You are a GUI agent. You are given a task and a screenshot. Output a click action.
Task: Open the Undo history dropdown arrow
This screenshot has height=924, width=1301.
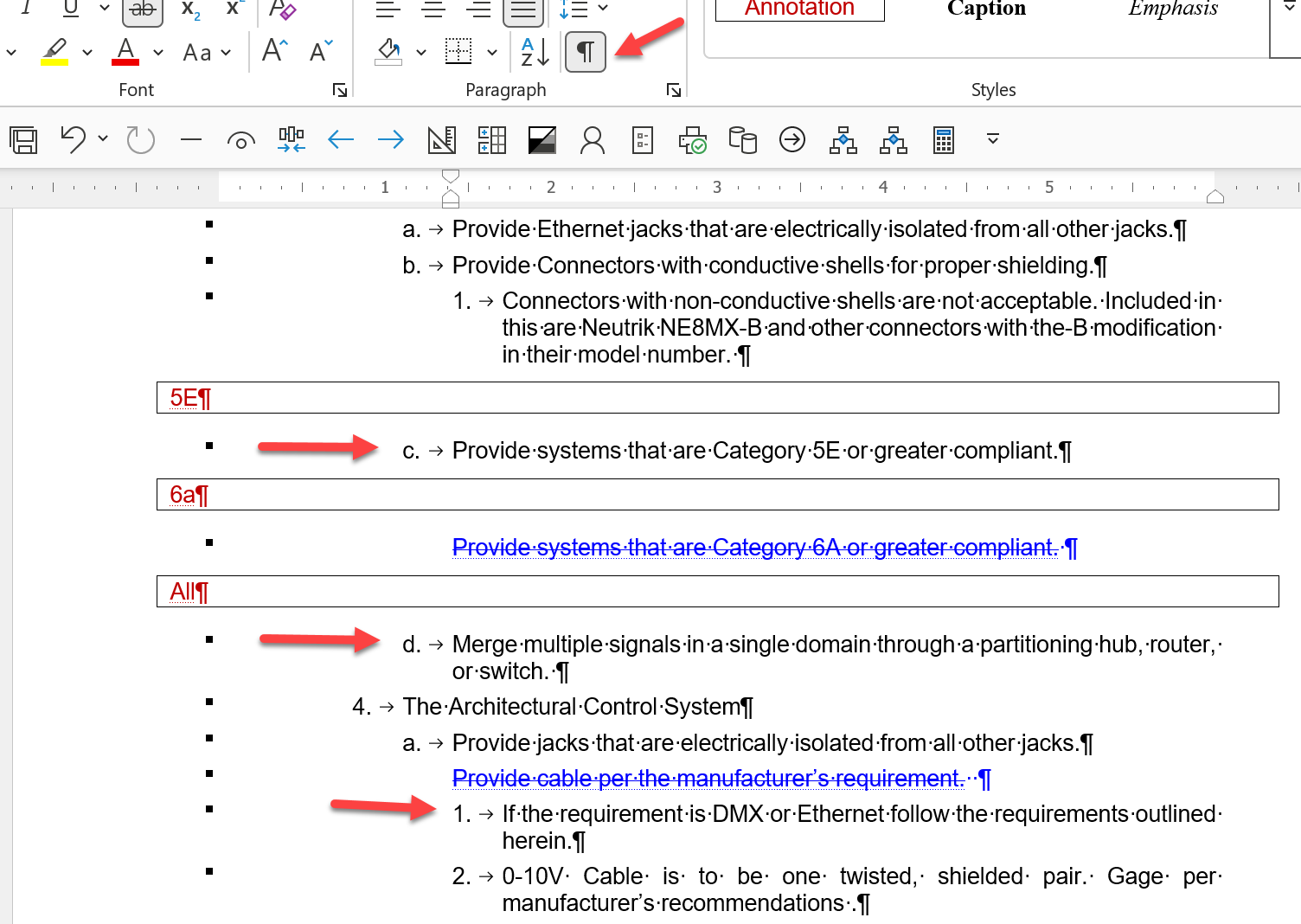pos(103,138)
